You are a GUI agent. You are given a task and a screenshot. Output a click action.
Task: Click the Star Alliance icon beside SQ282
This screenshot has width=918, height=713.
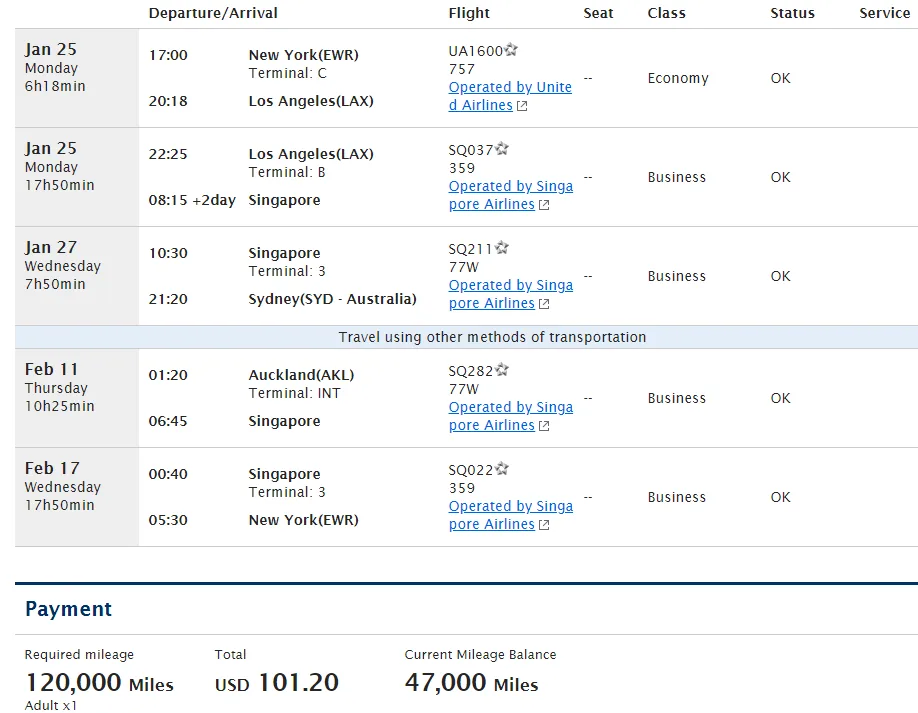[502, 370]
